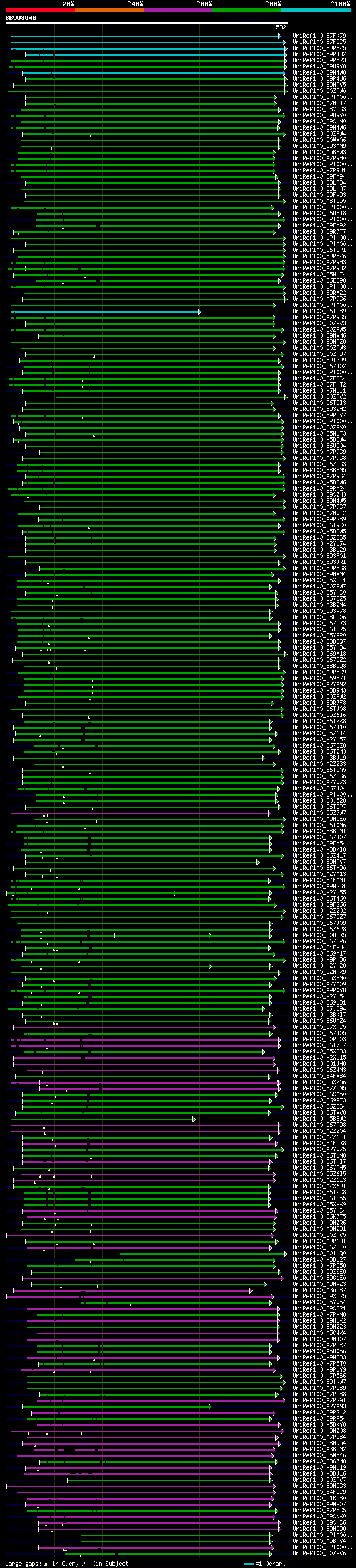Click hit label UniRef100_B9SHS6
Image resolution: width=356 pixels, height=1568 pixels.
[319, 1523]
